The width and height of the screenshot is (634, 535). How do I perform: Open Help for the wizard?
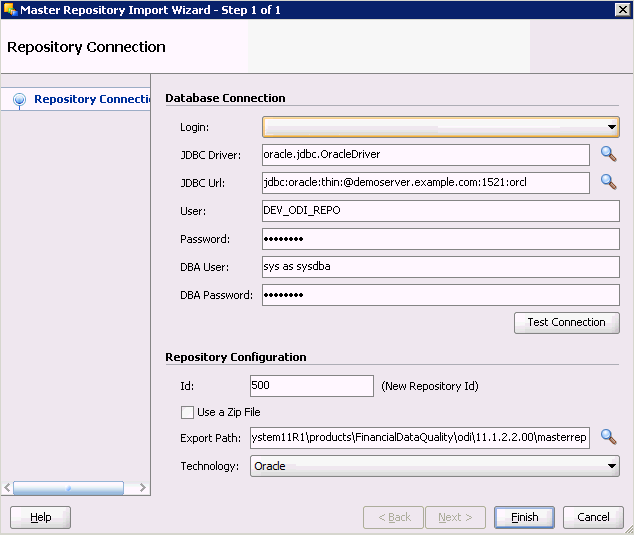pos(40,517)
